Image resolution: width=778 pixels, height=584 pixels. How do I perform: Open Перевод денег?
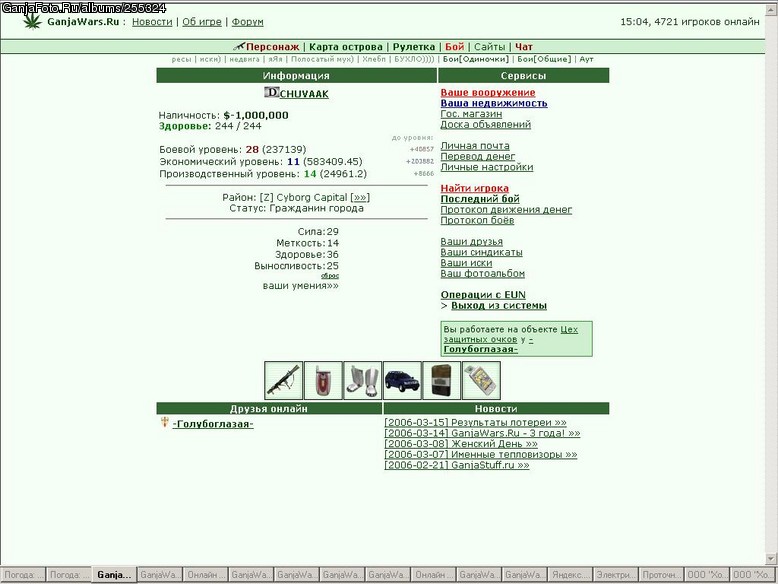[477, 156]
